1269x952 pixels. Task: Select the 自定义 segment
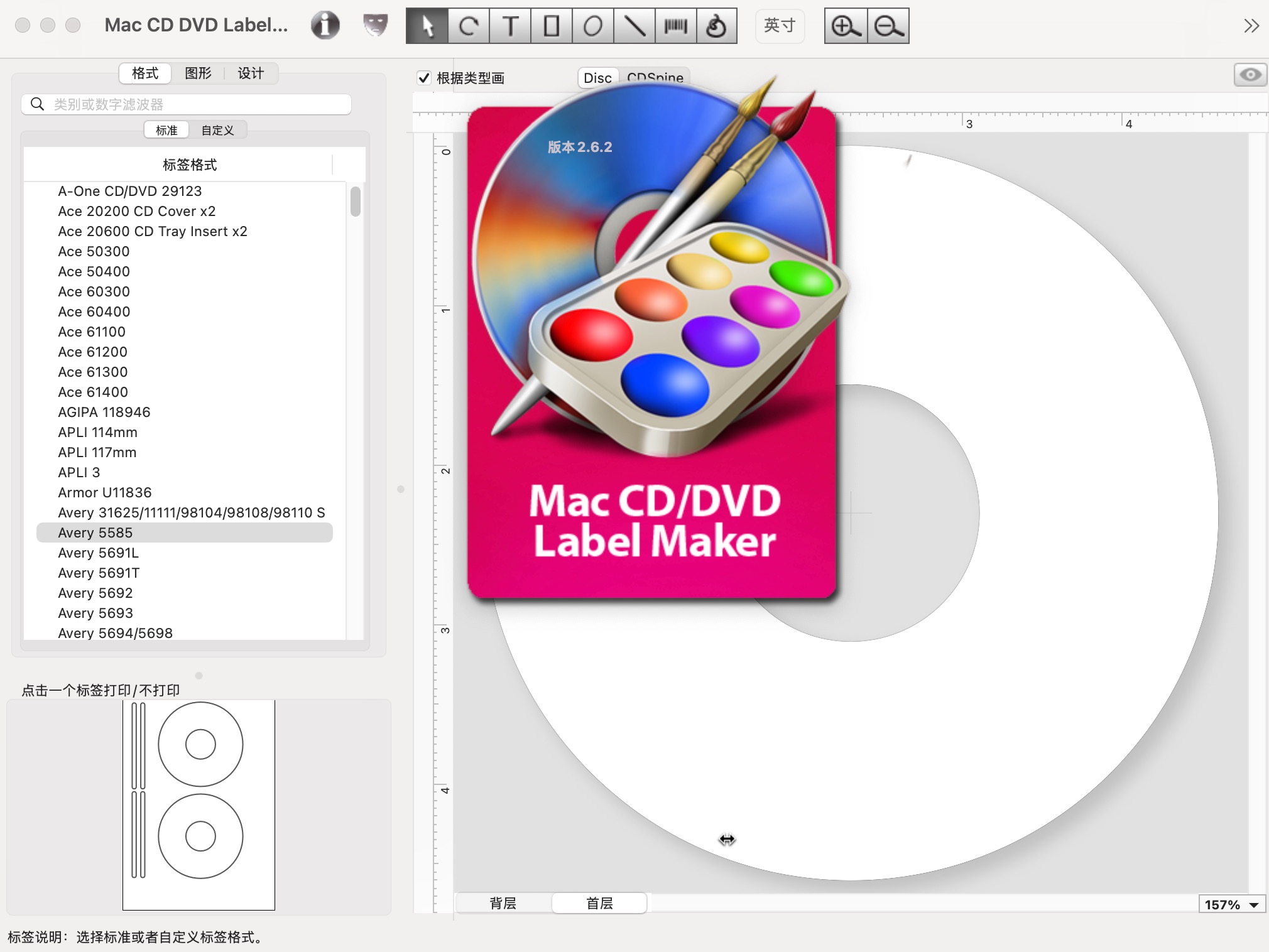pyautogui.click(x=217, y=130)
